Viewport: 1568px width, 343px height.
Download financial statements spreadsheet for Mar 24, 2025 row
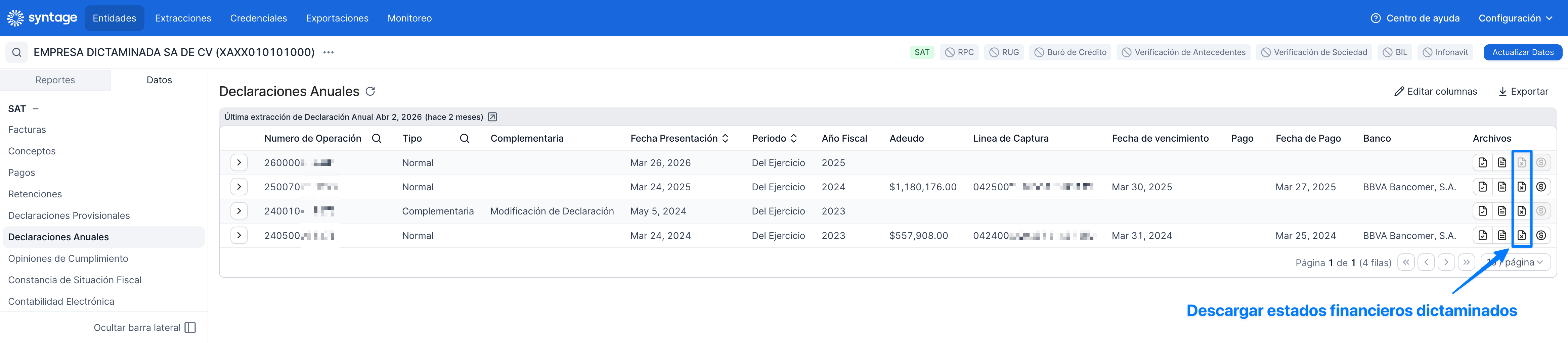pyautogui.click(x=1521, y=187)
